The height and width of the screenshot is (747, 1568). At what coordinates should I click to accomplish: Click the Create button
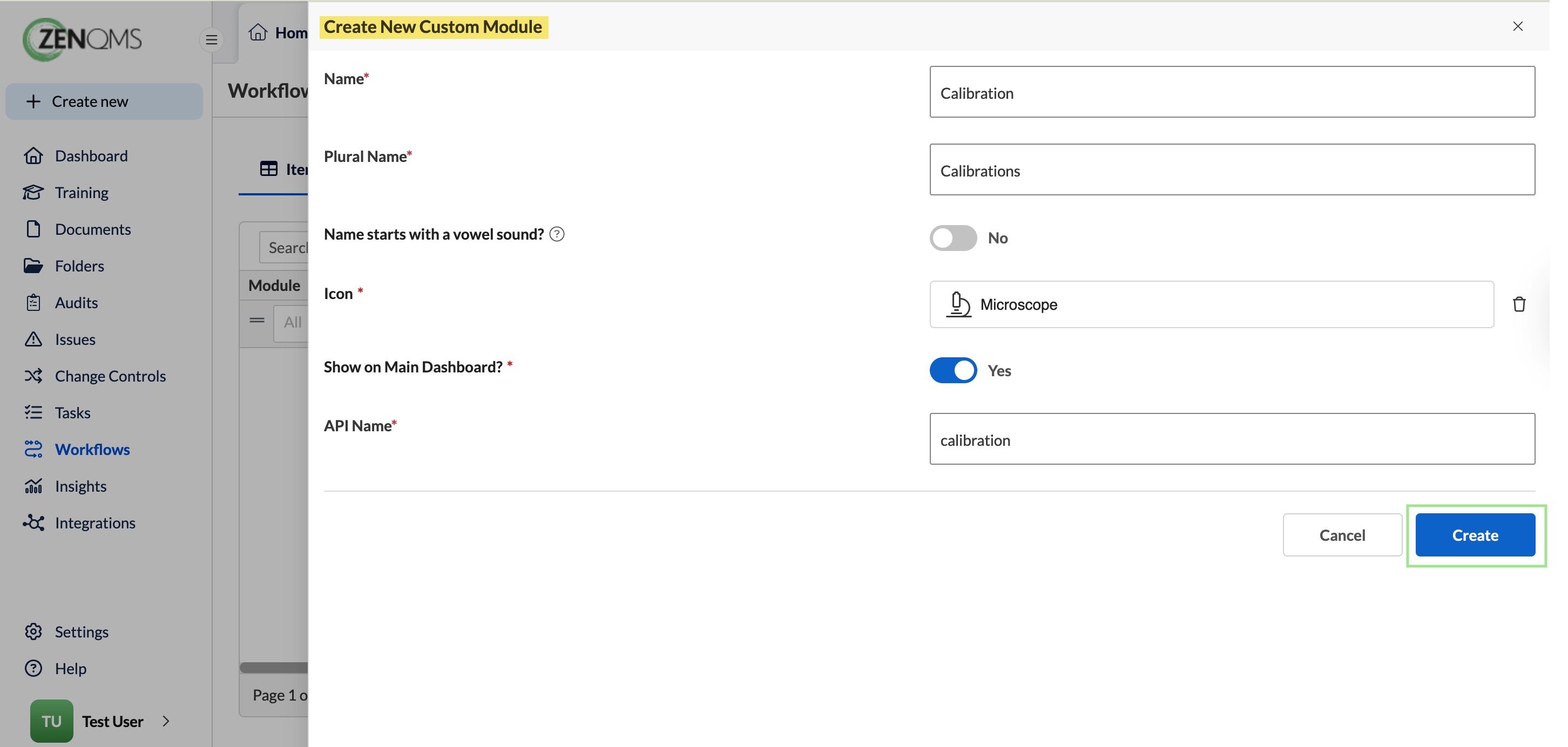point(1475,535)
